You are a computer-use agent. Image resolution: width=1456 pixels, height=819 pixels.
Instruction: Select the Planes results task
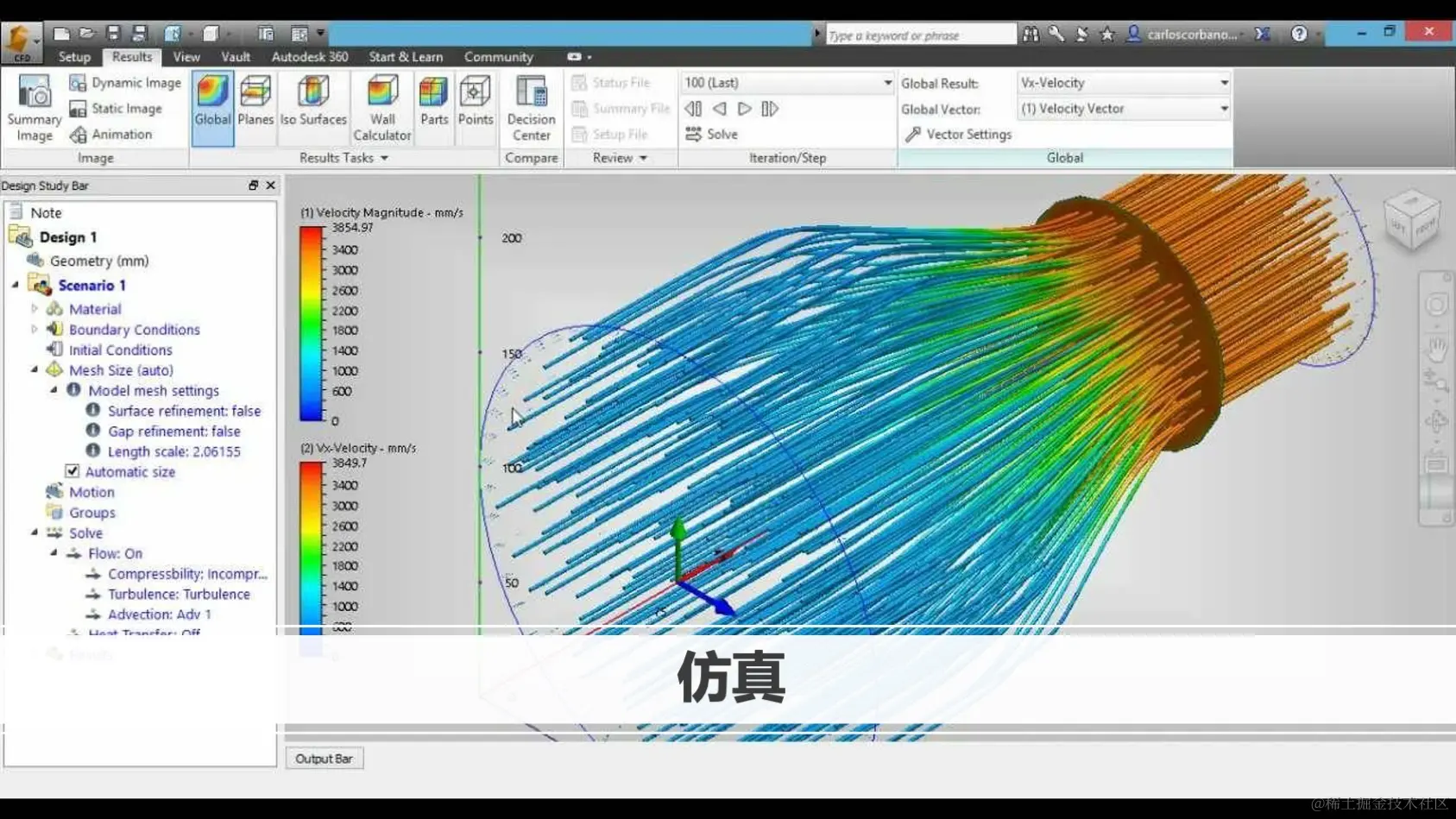(255, 102)
